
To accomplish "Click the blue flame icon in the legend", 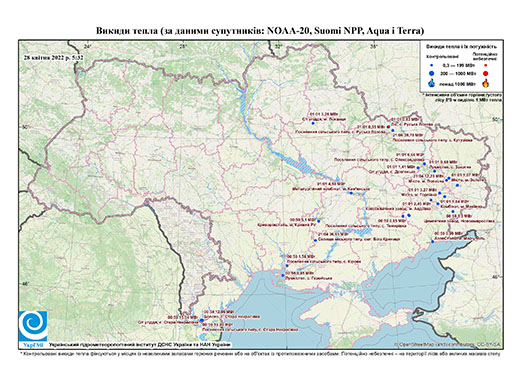I will (x=432, y=83).
